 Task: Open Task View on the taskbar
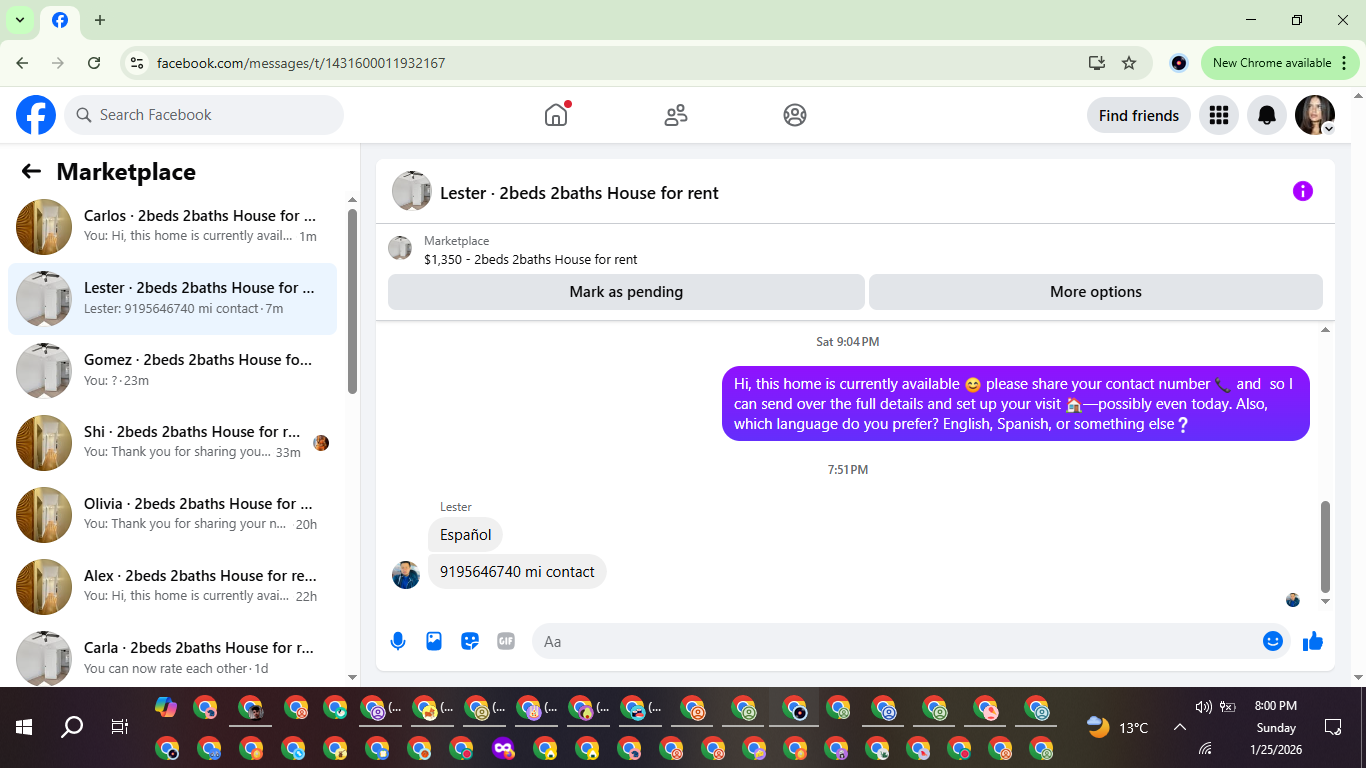pos(119,727)
